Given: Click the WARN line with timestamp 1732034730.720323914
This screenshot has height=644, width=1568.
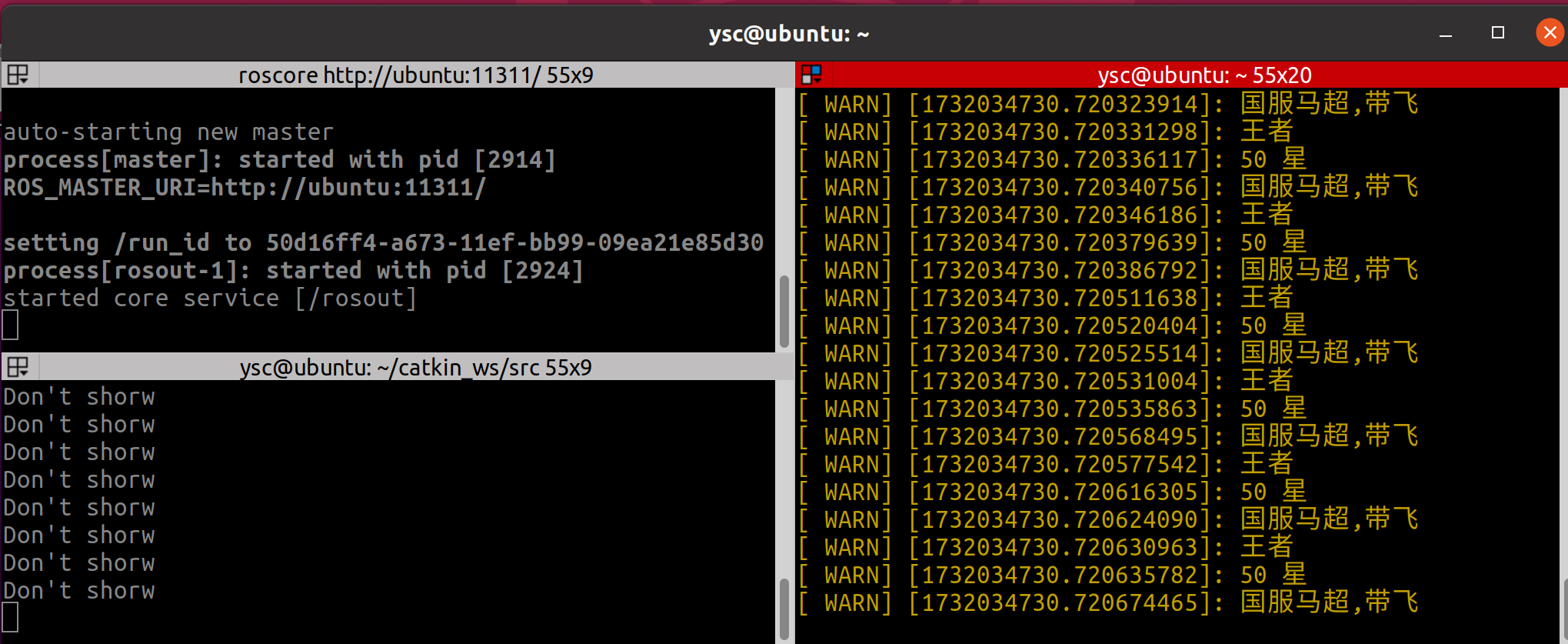Looking at the screenshot, I should (x=1107, y=104).
